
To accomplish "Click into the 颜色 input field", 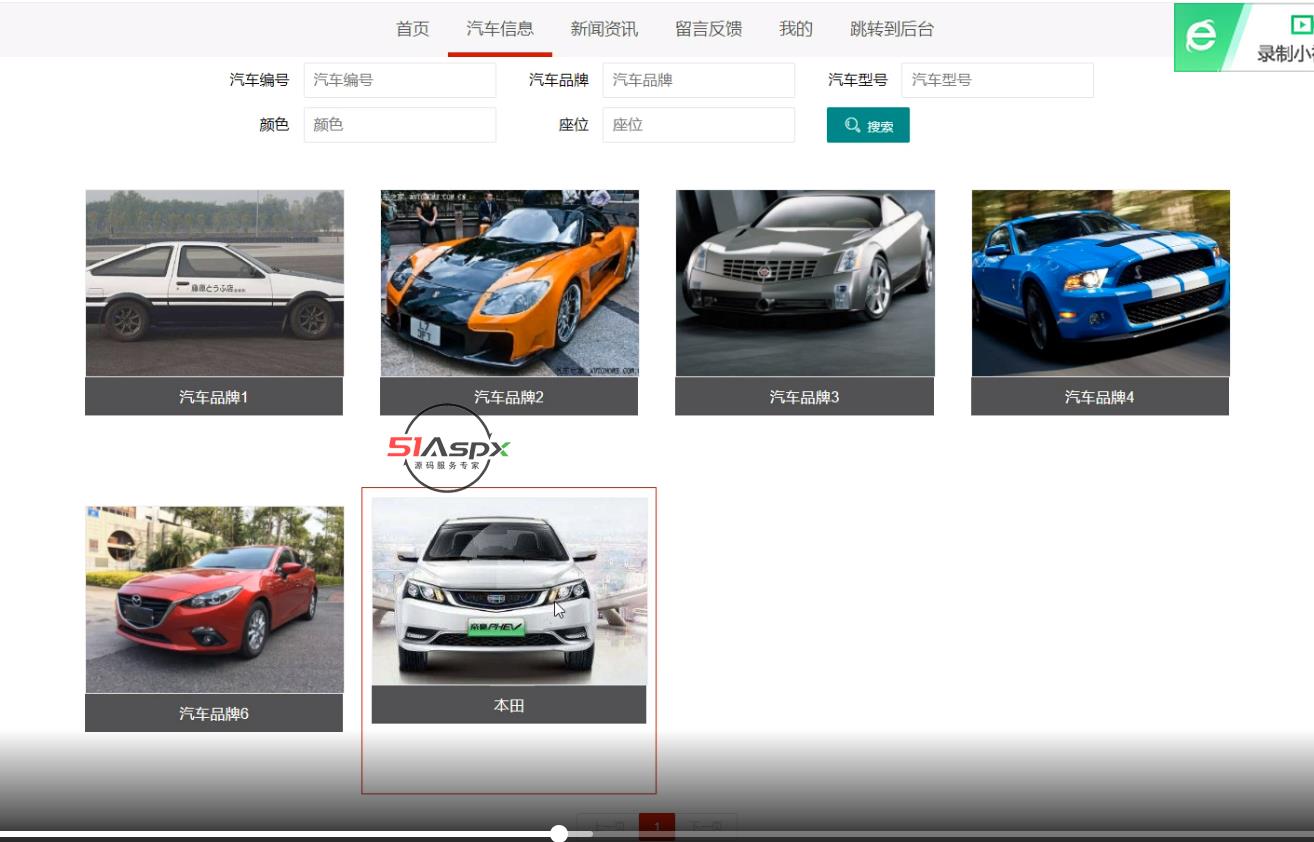I will 399,125.
